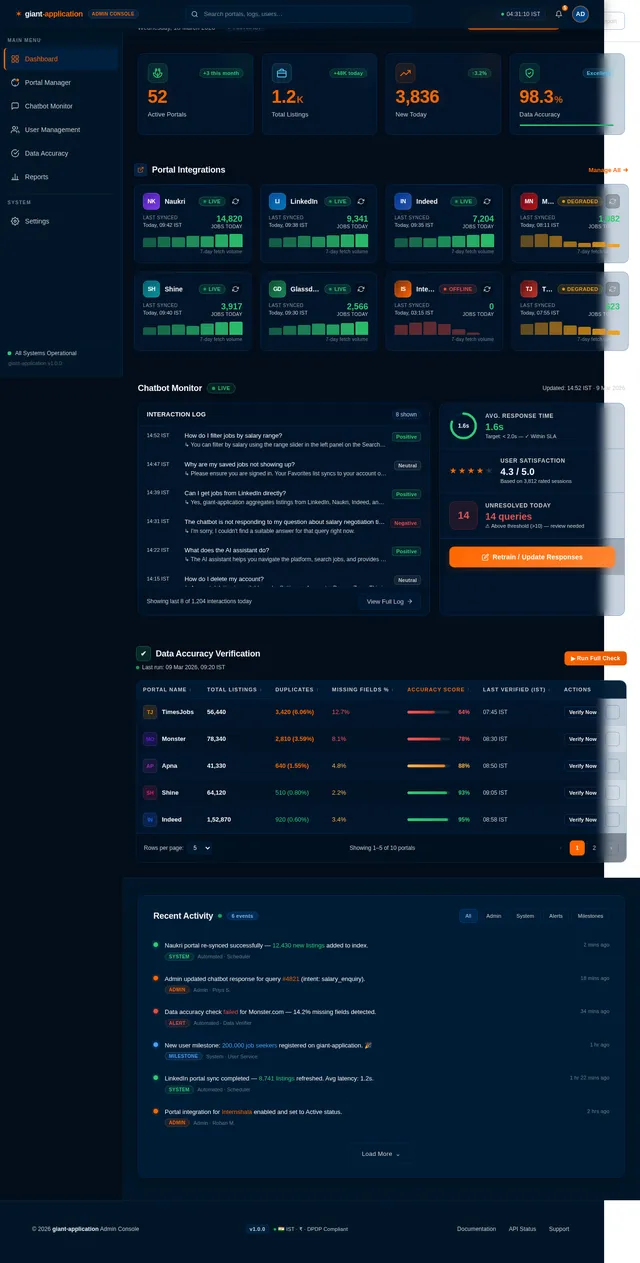Open the API Status footer link

pyautogui.click(x=522, y=1229)
